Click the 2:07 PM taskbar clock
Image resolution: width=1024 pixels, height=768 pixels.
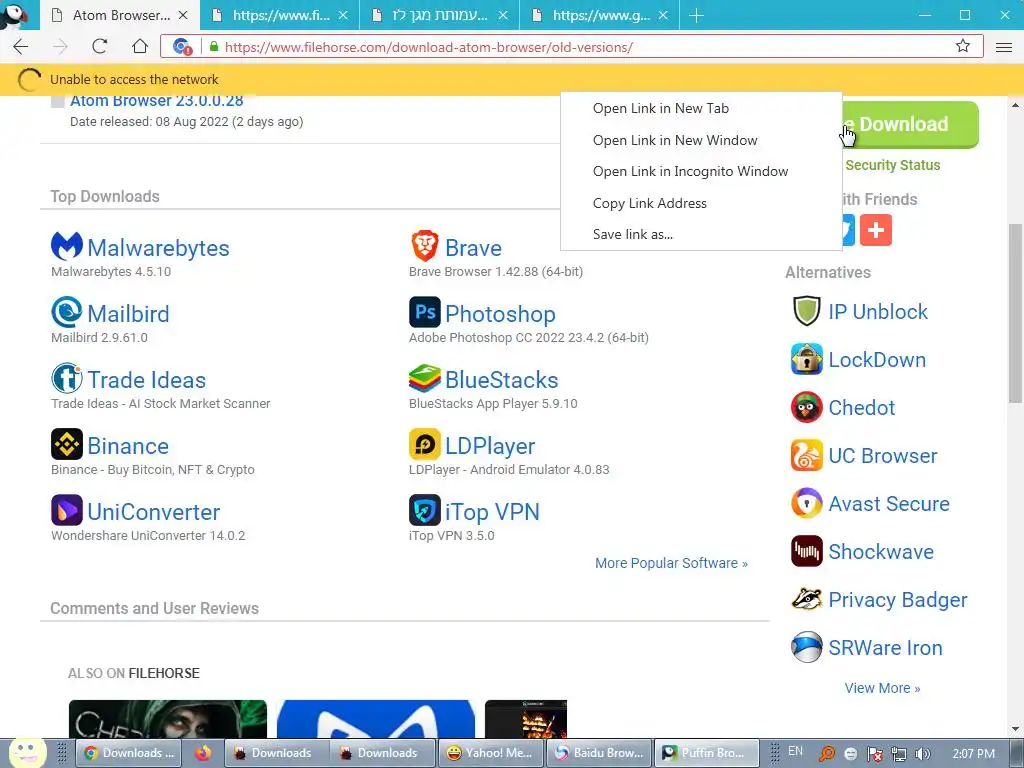(x=974, y=753)
